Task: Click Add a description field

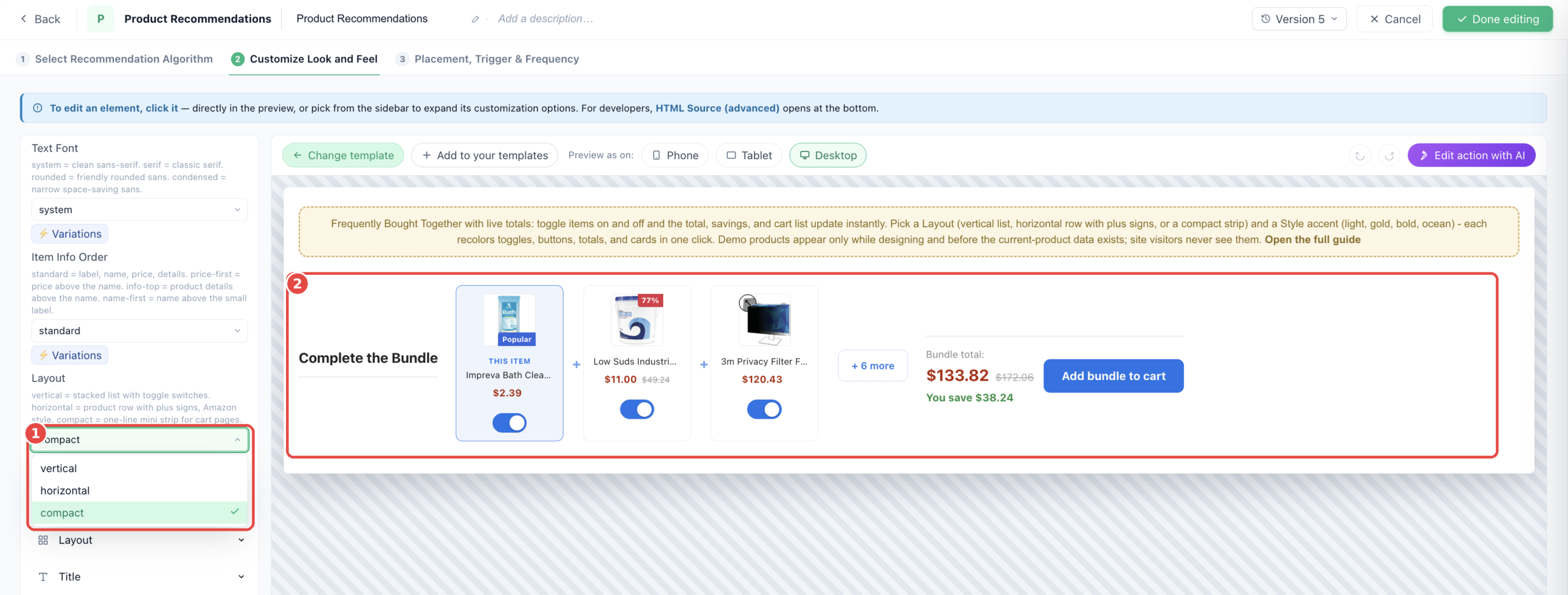Action: pos(546,19)
